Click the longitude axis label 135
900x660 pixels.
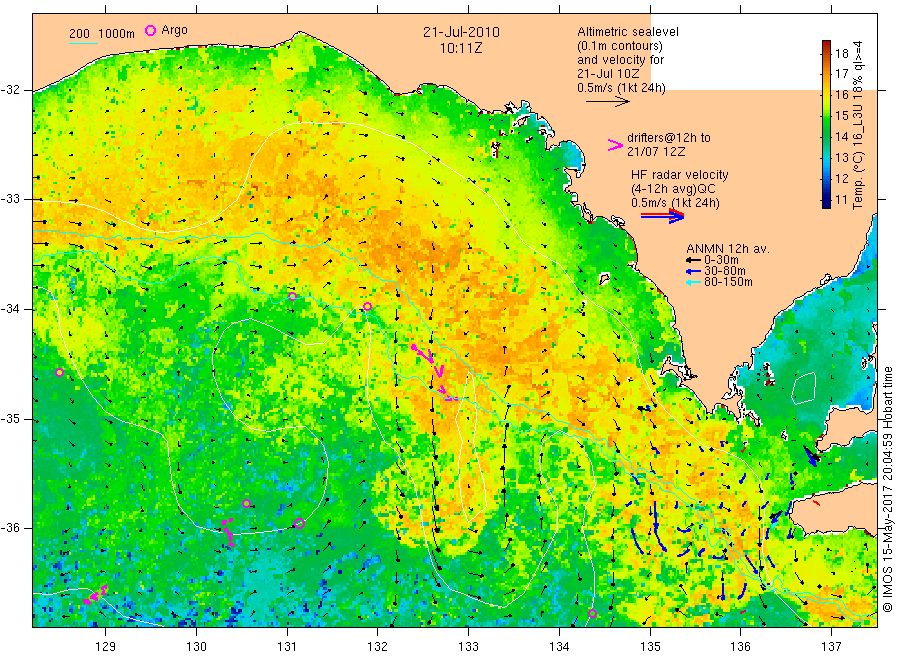tap(650, 647)
